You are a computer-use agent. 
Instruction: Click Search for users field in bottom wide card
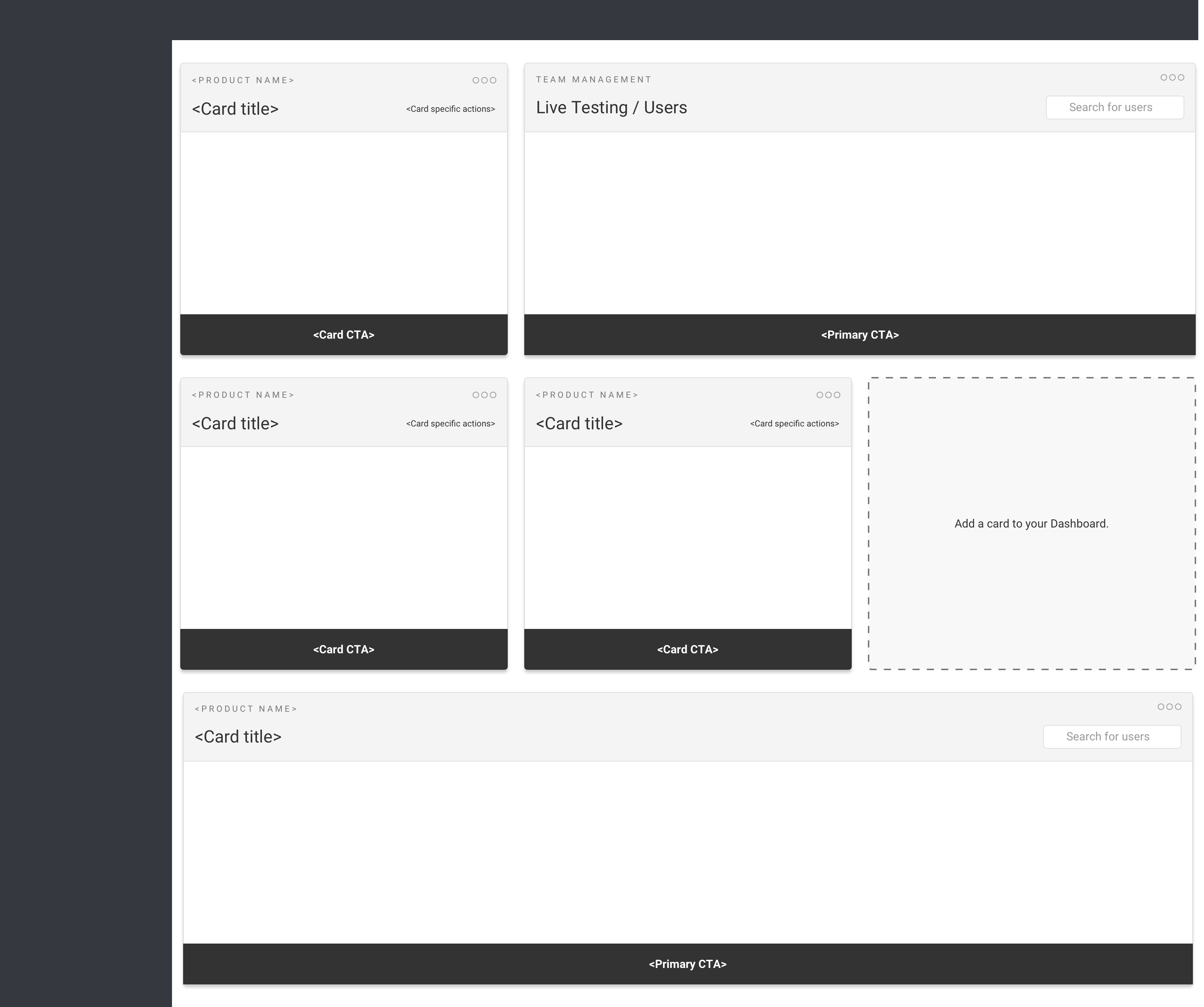click(x=1112, y=737)
